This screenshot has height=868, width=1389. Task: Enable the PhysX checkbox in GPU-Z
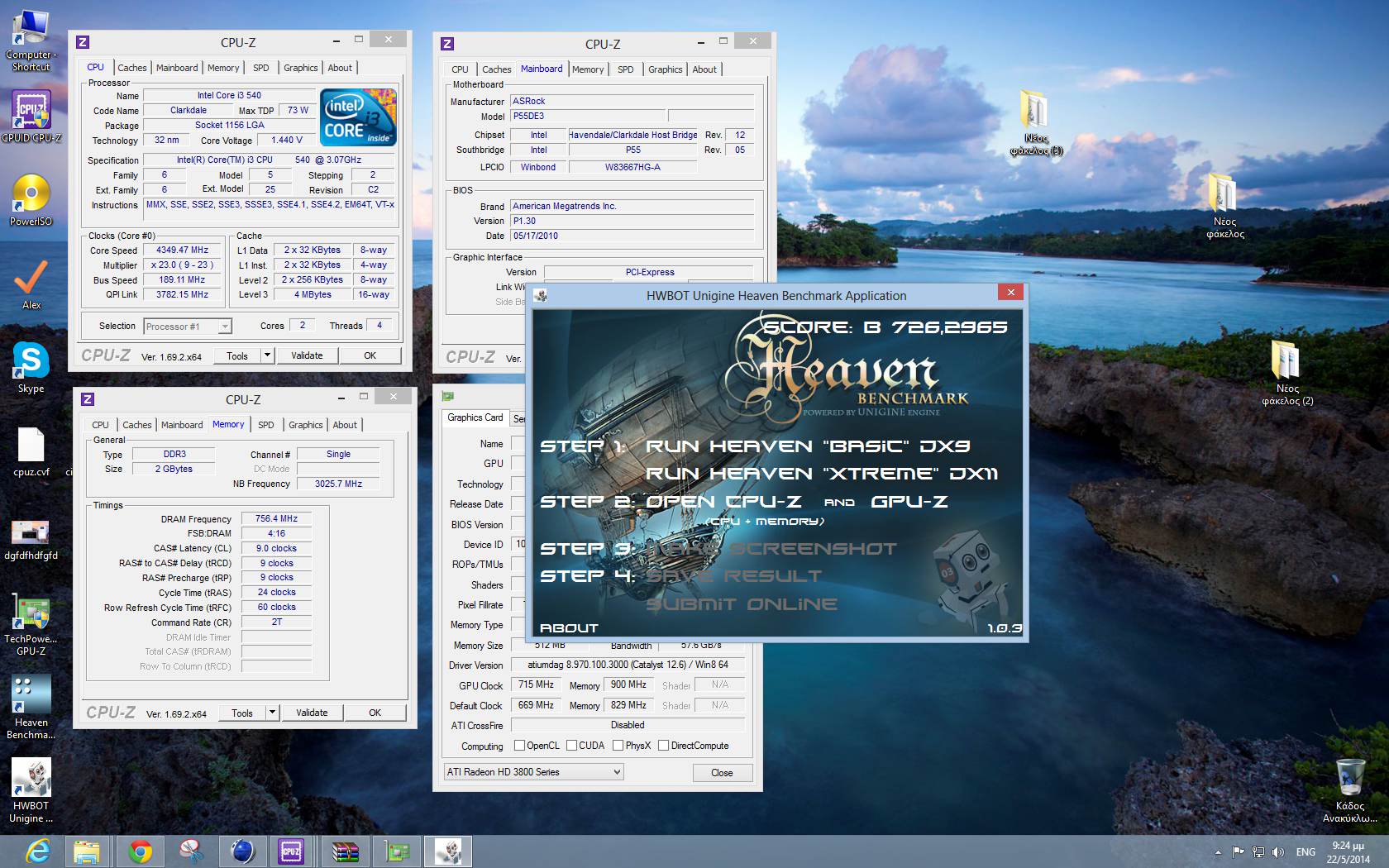(618, 746)
